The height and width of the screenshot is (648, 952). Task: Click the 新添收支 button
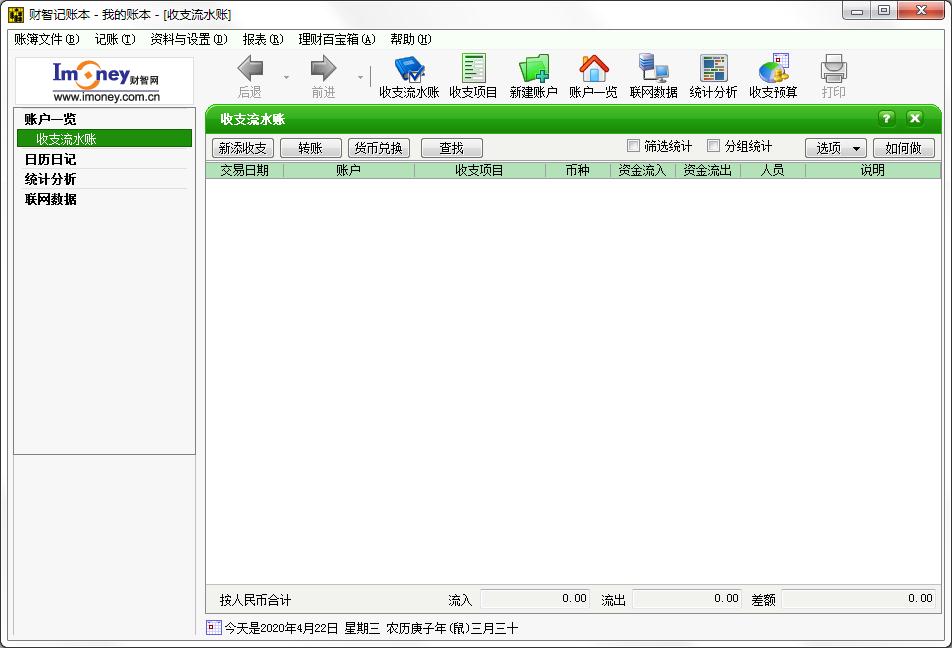tap(243, 148)
